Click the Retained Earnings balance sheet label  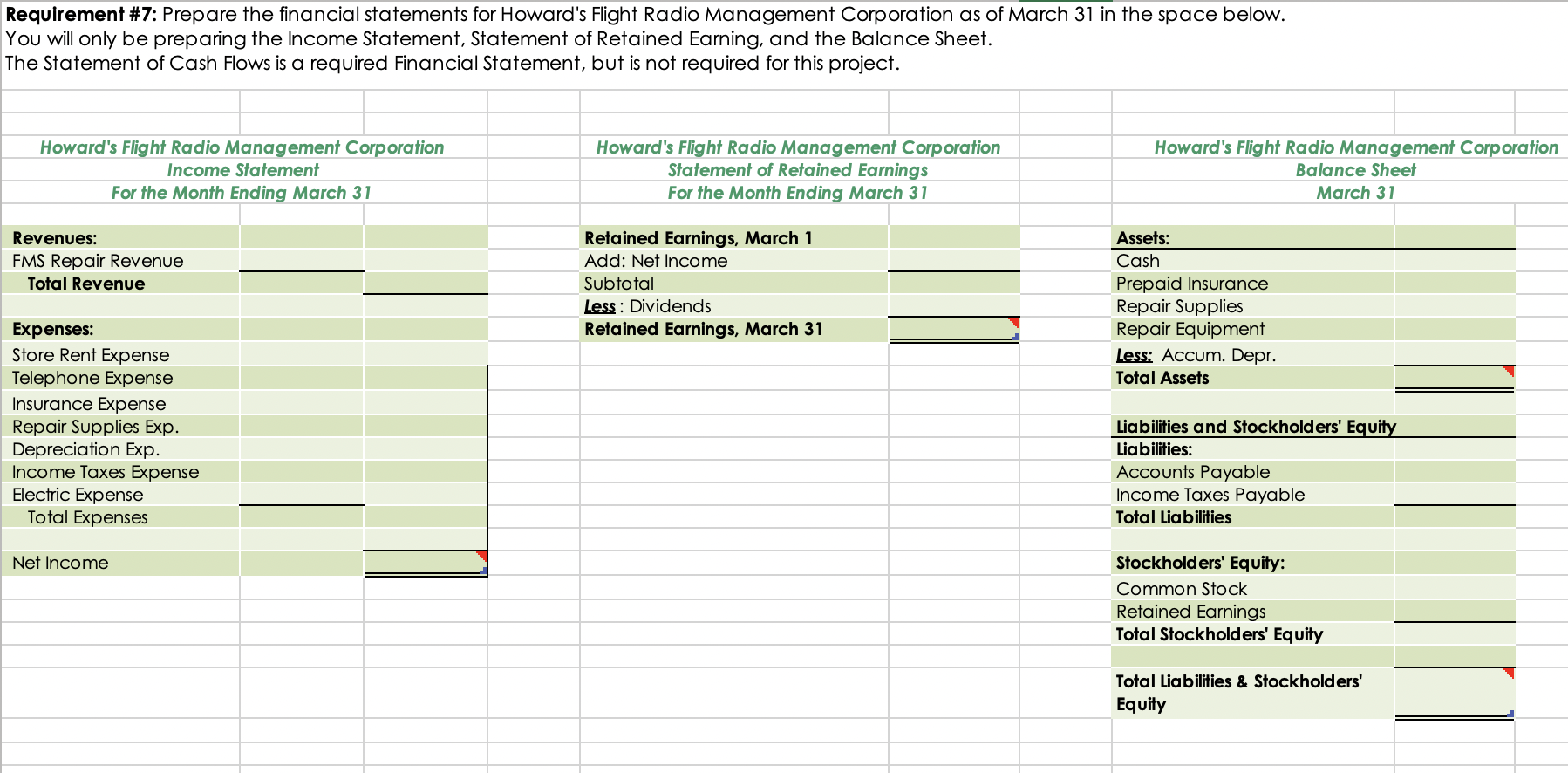[x=1253, y=612]
